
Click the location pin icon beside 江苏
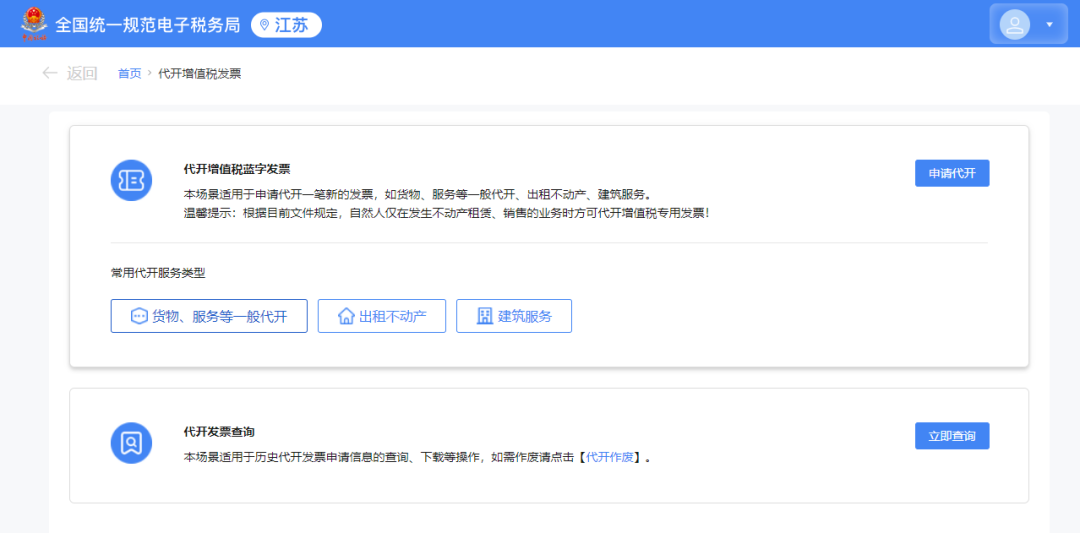pyautogui.click(x=264, y=25)
